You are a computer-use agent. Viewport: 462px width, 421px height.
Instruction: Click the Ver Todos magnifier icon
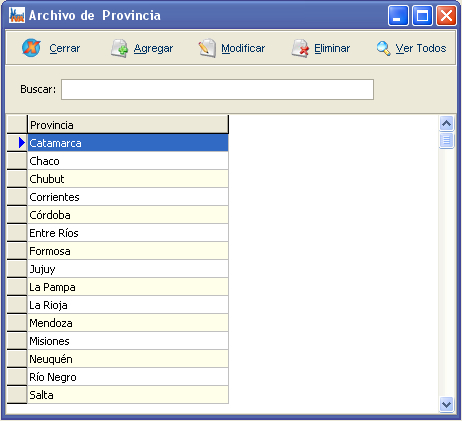(383, 49)
